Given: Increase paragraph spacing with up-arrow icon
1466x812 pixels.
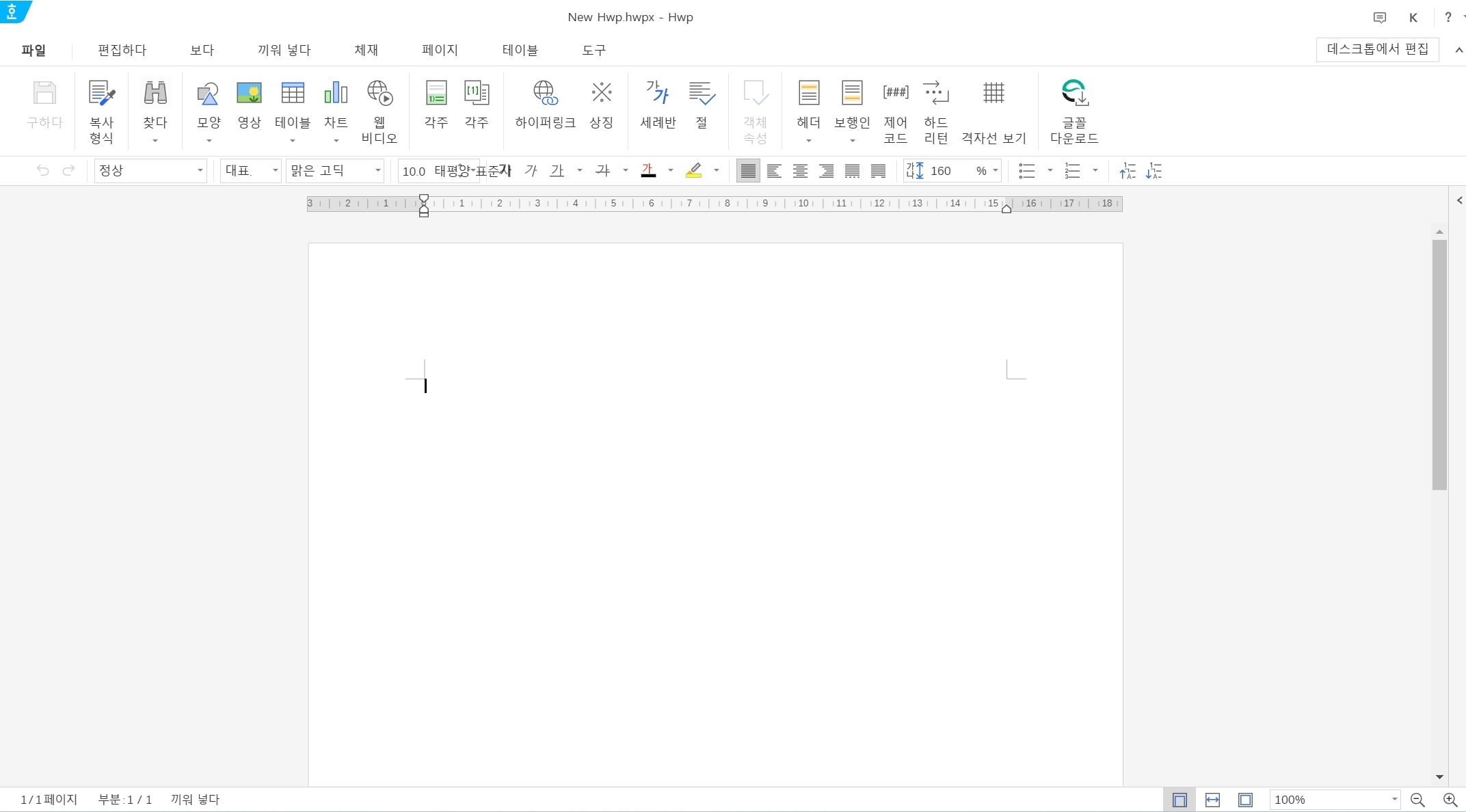Looking at the screenshot, I should [1128, 171].
